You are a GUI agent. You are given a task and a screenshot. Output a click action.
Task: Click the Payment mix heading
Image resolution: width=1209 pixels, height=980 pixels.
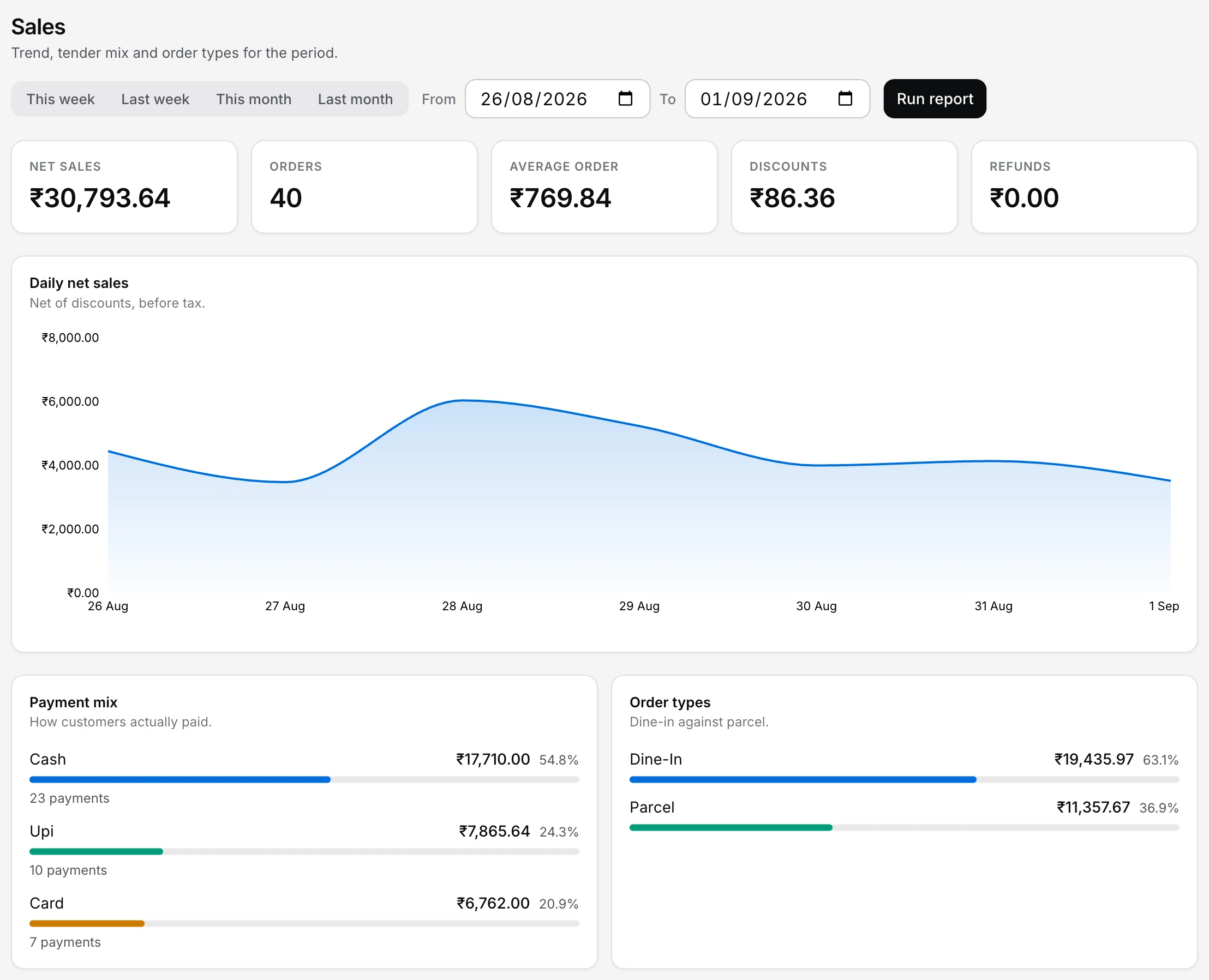[x=74, y=702]
